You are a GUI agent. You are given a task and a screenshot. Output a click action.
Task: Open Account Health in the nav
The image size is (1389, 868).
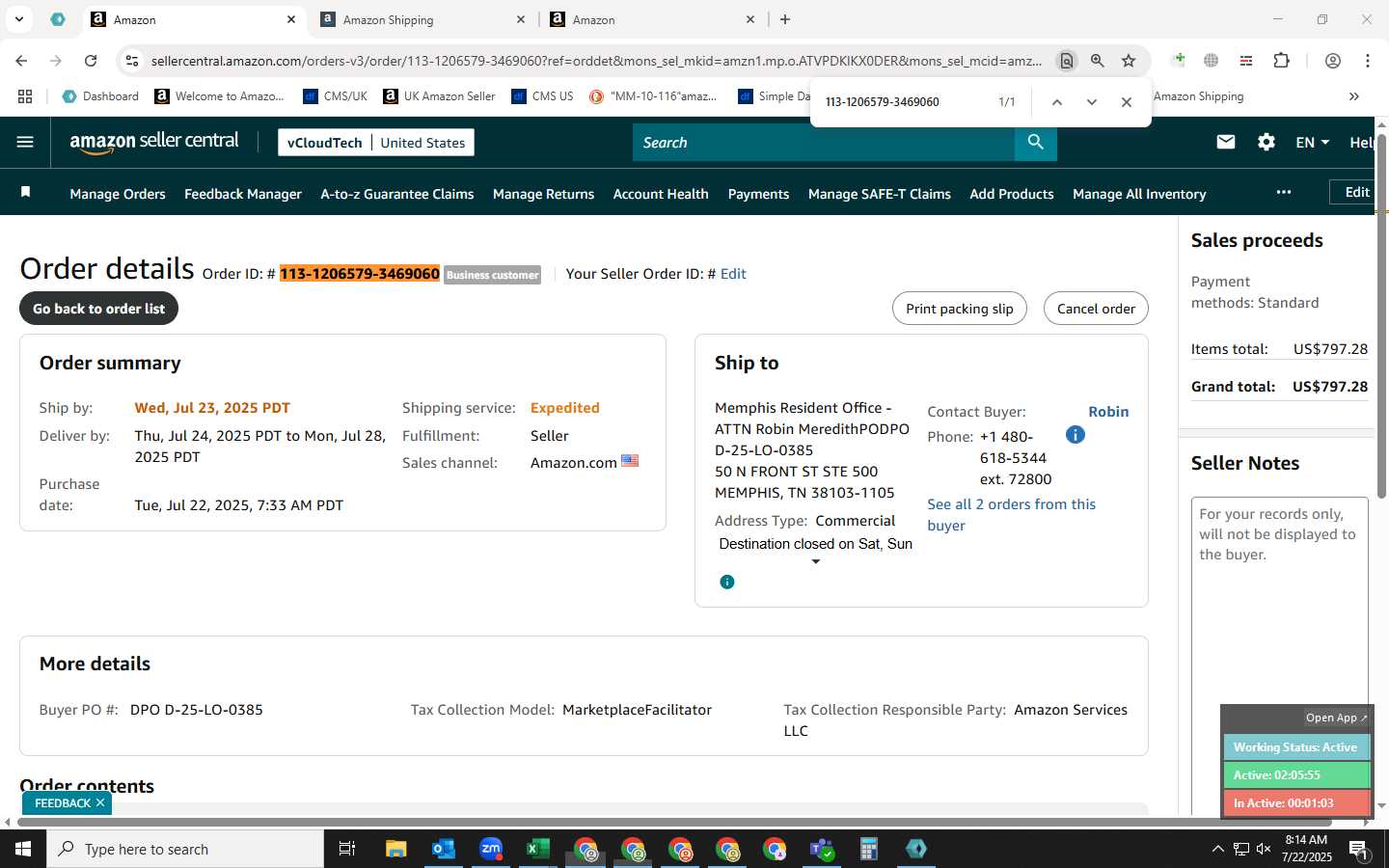pyautogui.click(x=661, y=194)
